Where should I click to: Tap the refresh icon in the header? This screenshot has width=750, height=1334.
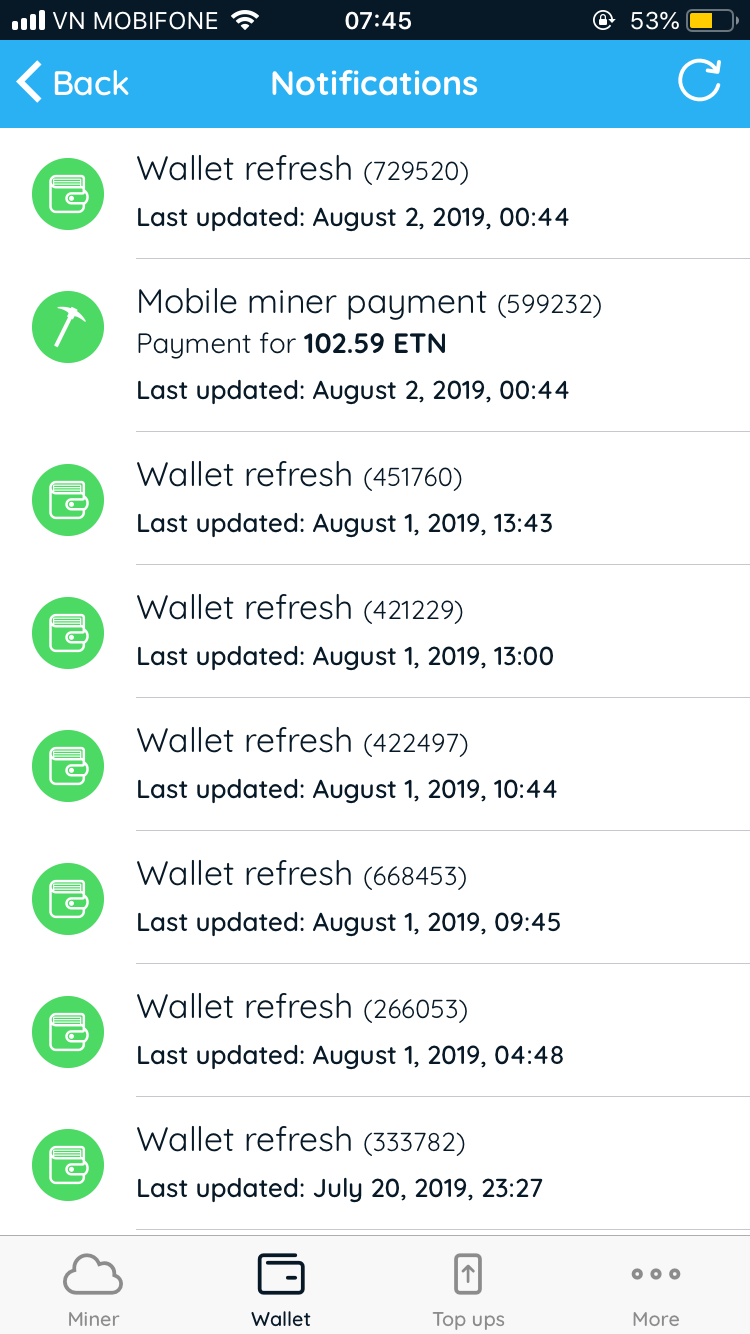(699, 82)
